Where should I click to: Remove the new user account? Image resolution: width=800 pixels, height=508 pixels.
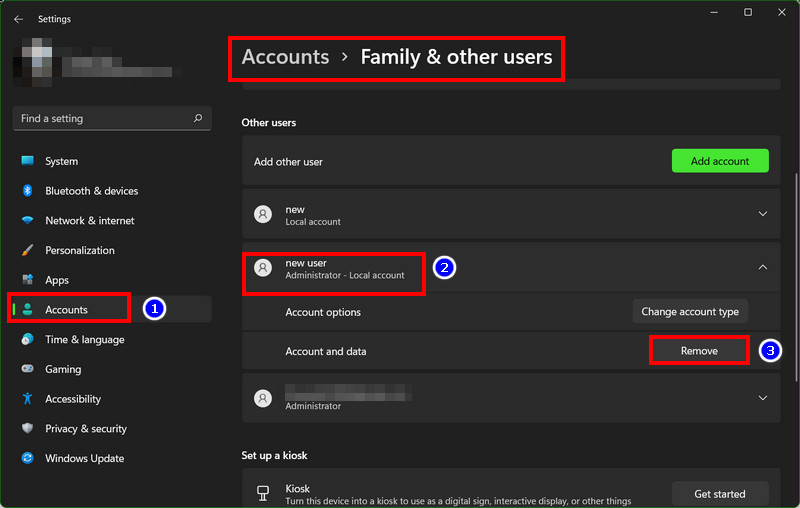[699, 351]
